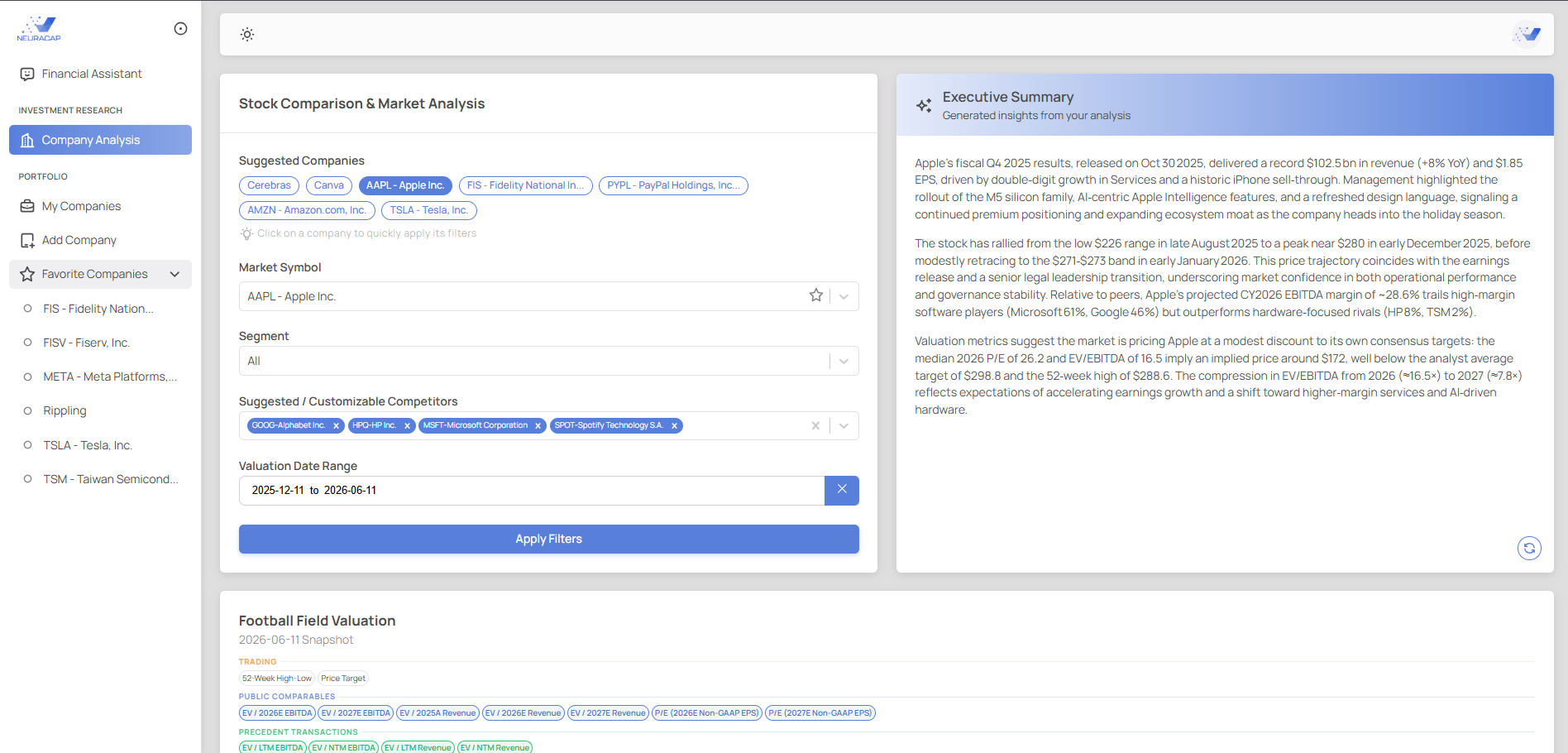The width and height of the screenshot is (1568, 753).
Task: Click the Company Analysis building icon
Action: tap(27, 140)
